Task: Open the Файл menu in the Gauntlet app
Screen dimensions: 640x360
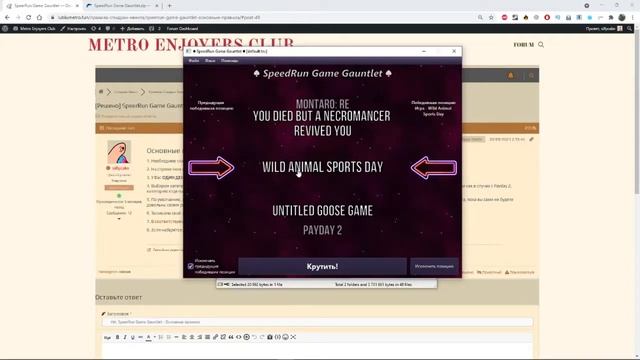Action: [193, 60]
